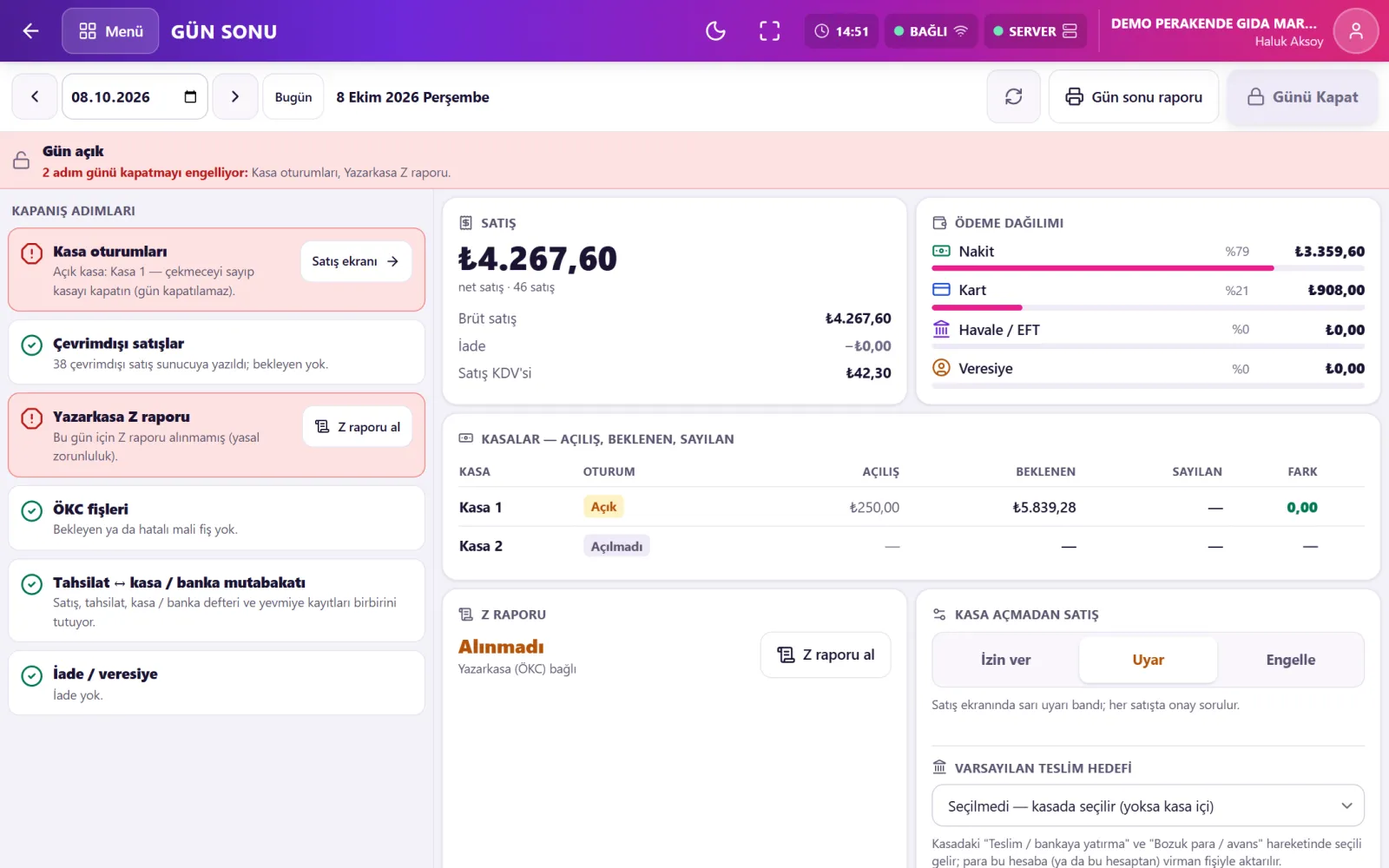The height and width of the screenshot is (868, 1389).
Task: Click Günü Kapat button
Action: coord(1302,96)
